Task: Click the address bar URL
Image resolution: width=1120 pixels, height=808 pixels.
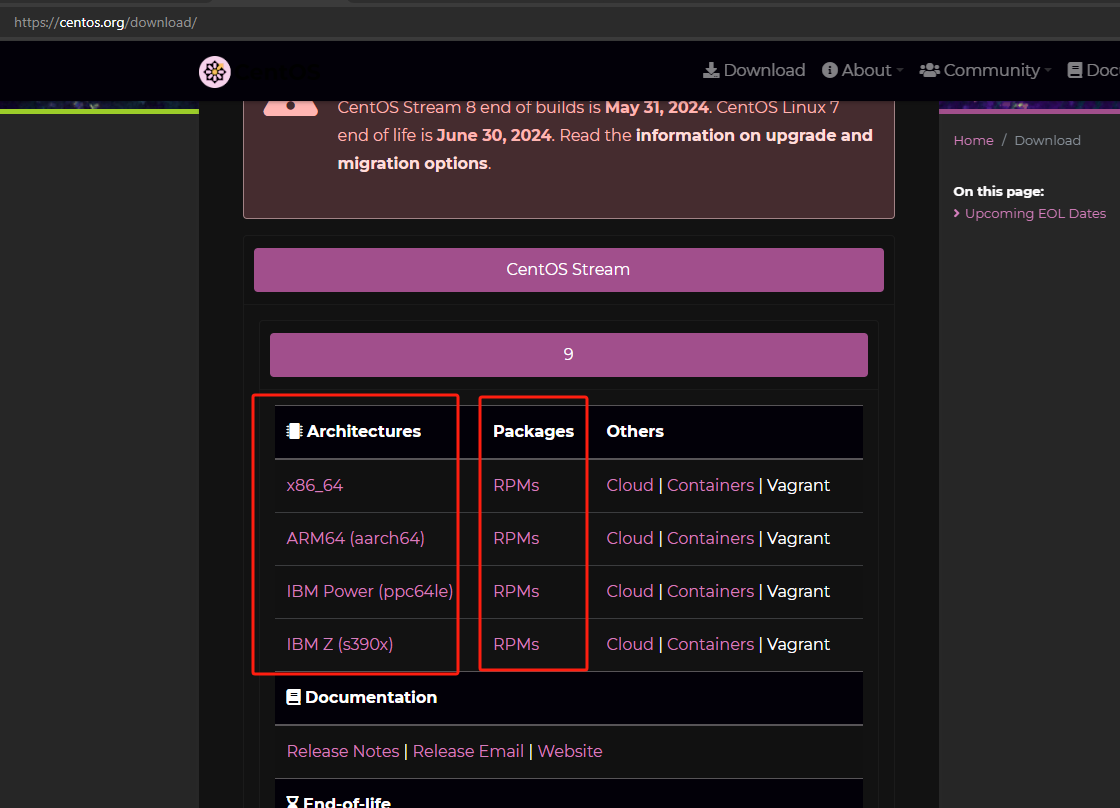Action: (106, 22)
